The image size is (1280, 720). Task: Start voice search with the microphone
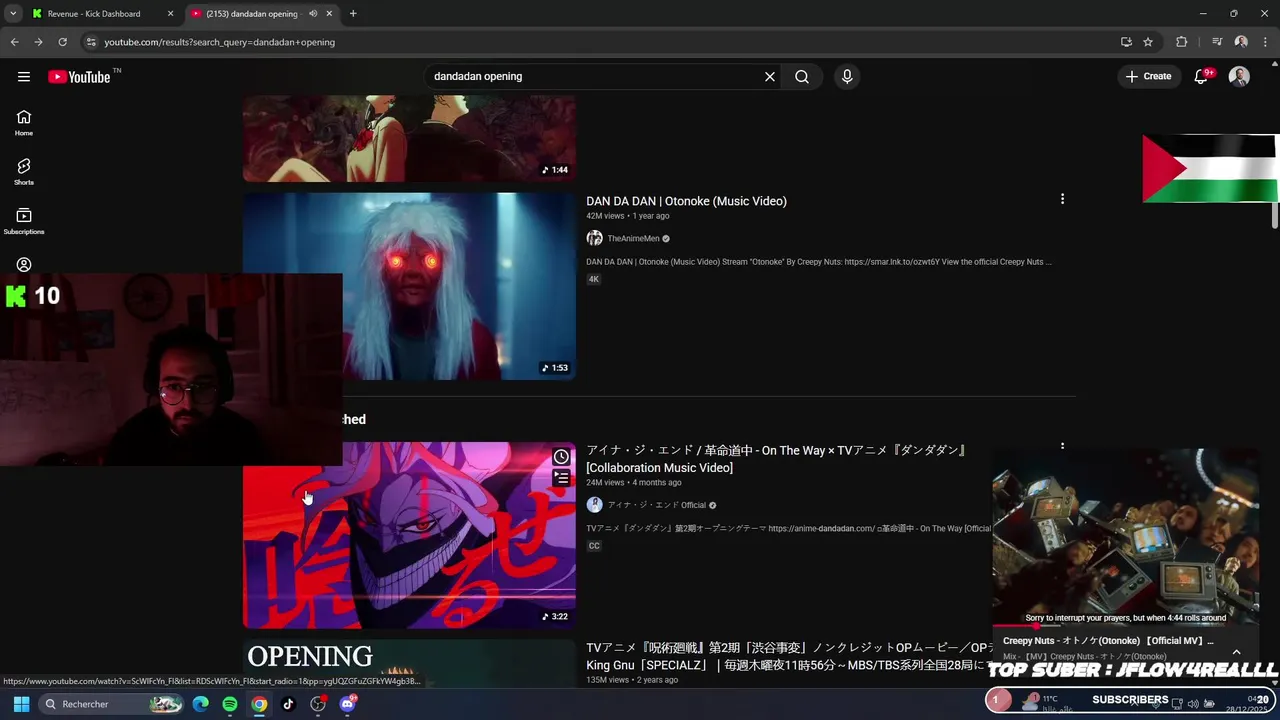[x=847, y=77]
